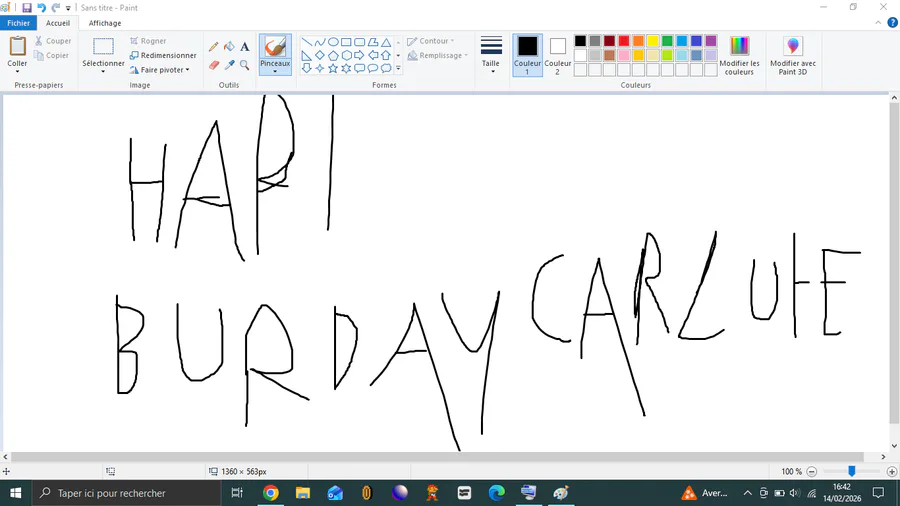Click the Pinceaux brush icon
The image size is (900, 506).
(x=275, y=46)
